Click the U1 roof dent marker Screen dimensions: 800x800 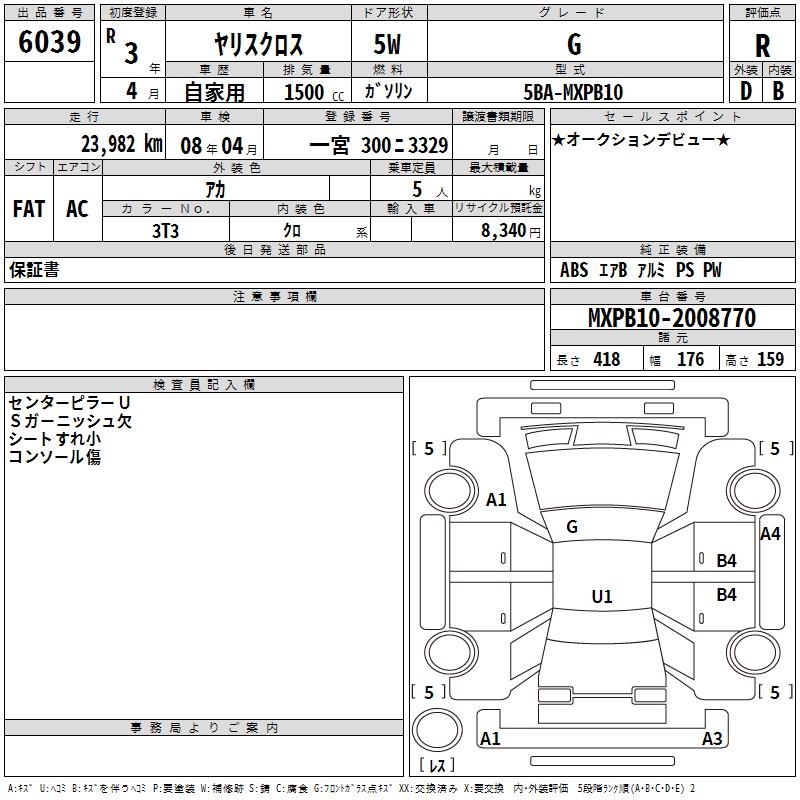click(x=602, y=596)
